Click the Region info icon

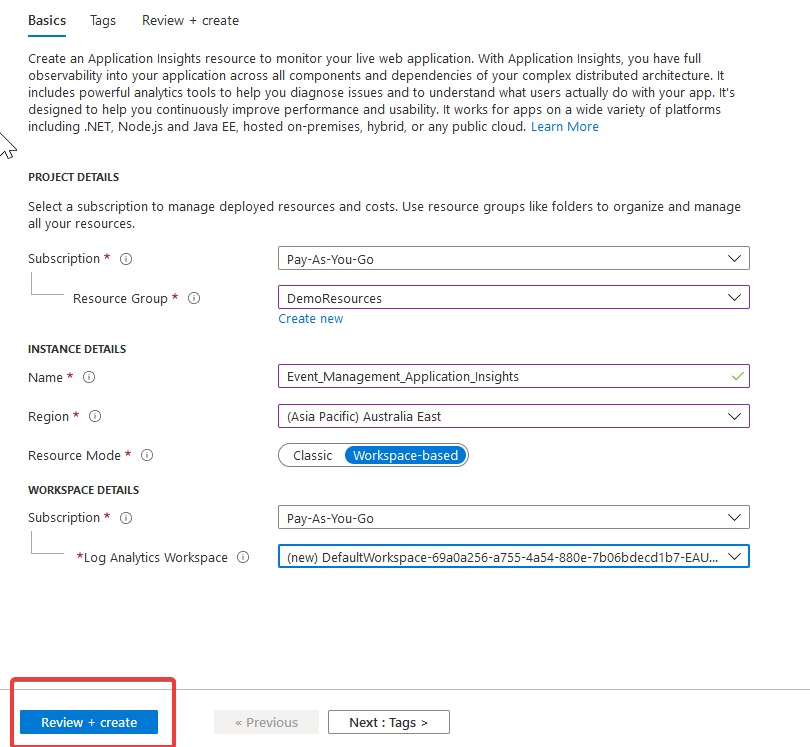pyautogui.click(x=95, y=416)
